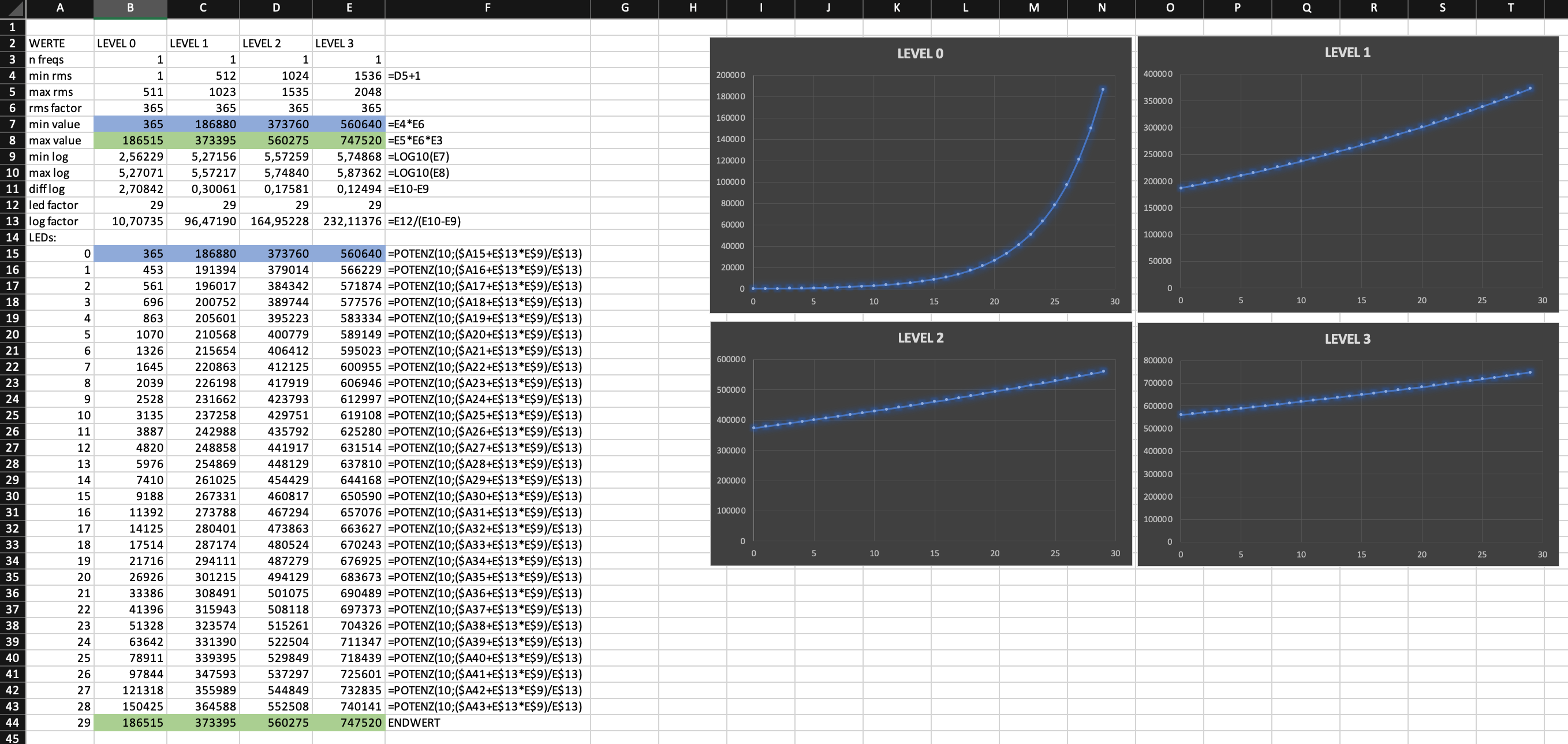Select cell value 2,56229
Image resolution: width=1568 pixels, height=744 pixels.
click(x=130, y=157)
